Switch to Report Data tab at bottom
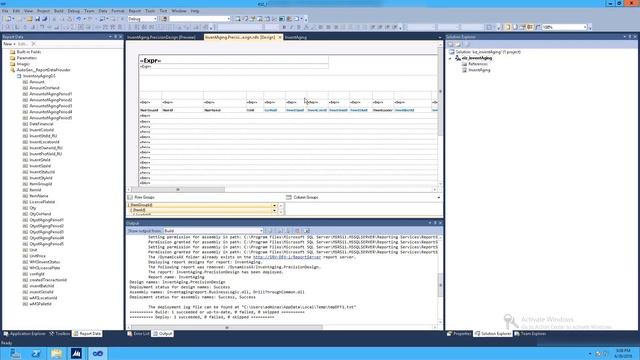 (87, 334)
